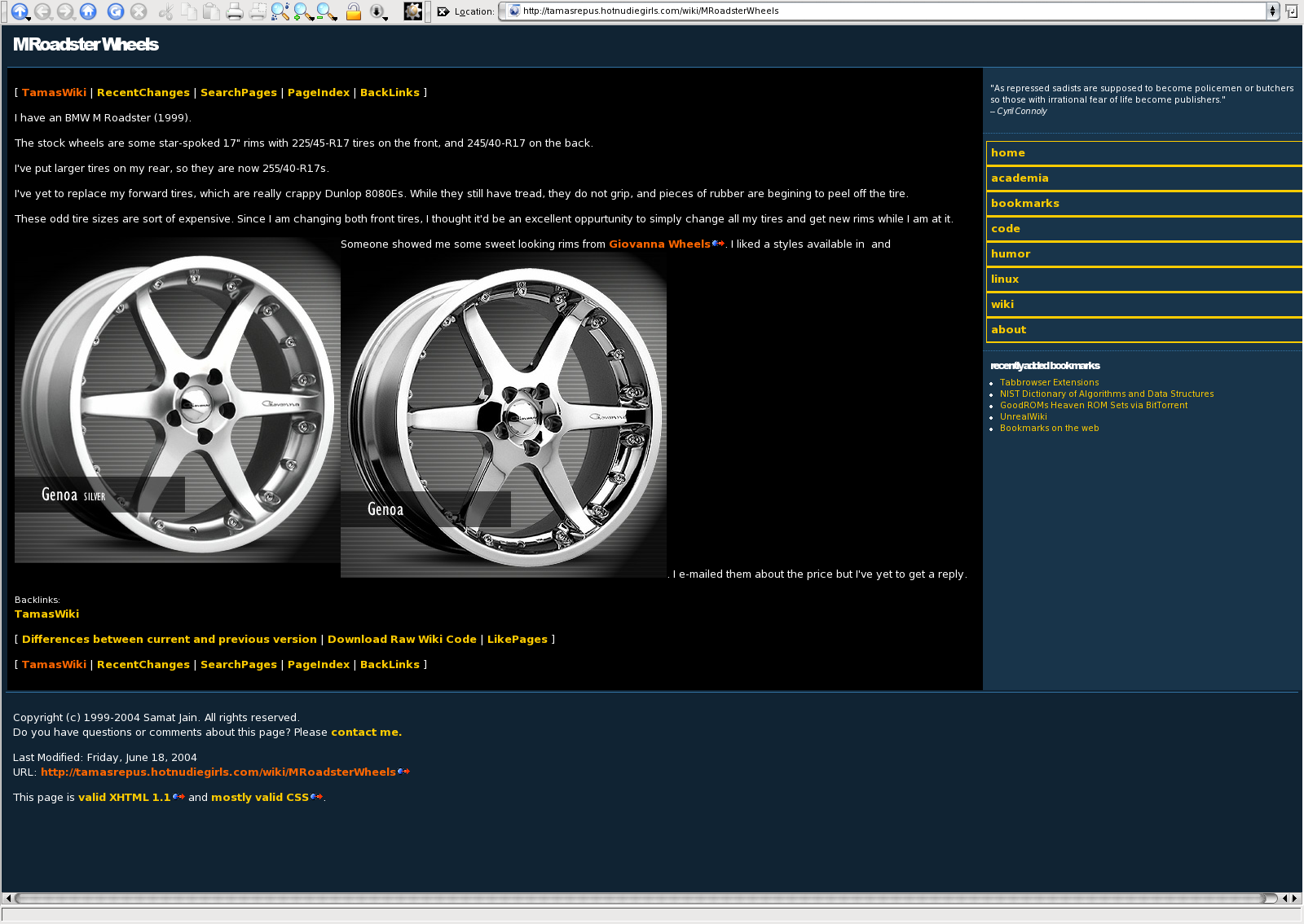Viewport: 1304px width, 924px height.
Task: Open the download arrow toolbar menu
Action: click(378, 11)
